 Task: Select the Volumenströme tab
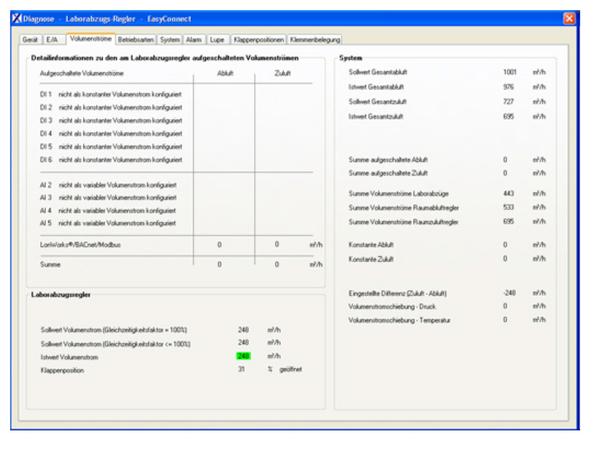coord(90,40)
